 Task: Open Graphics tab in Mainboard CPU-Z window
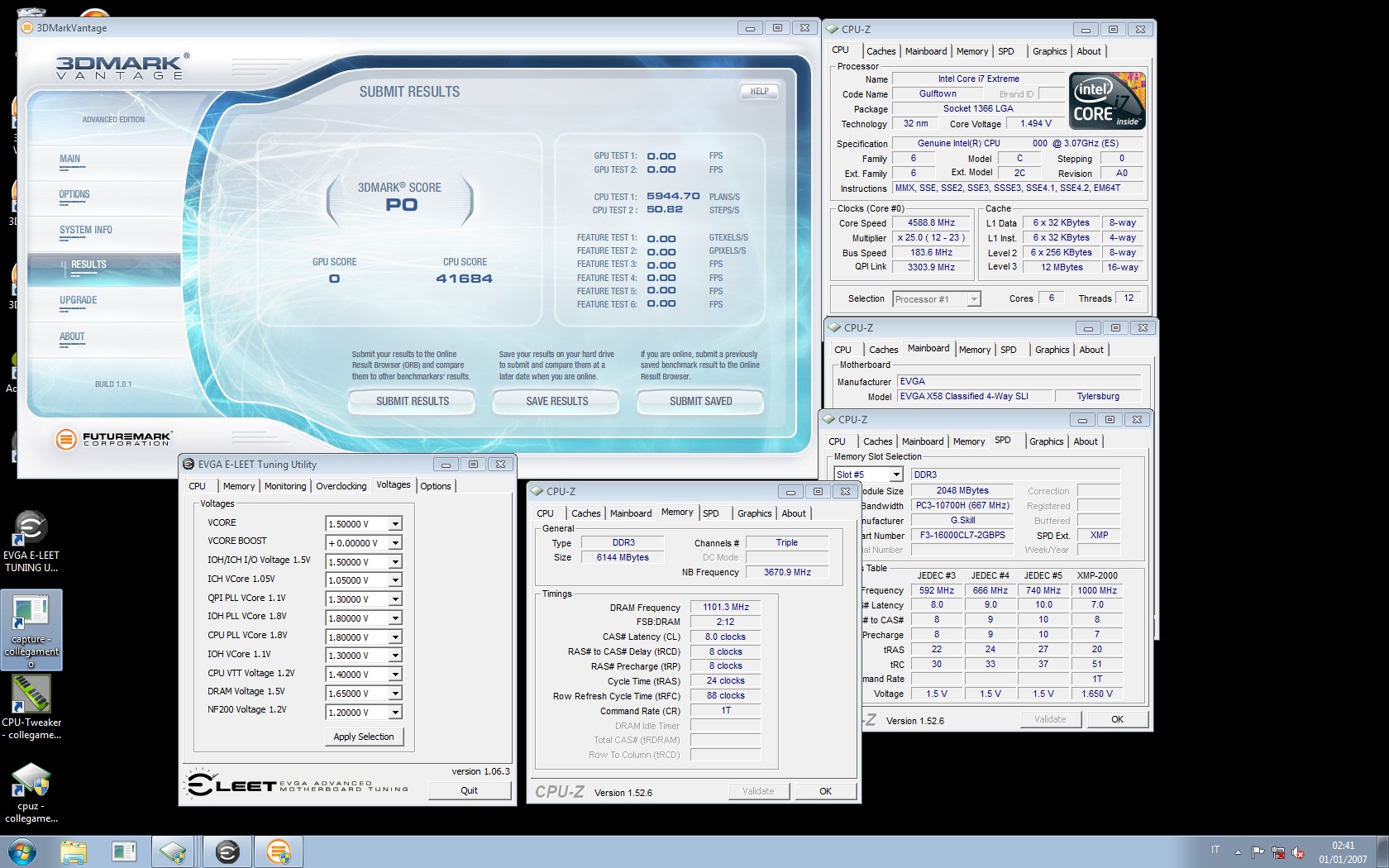(1052, 350)
